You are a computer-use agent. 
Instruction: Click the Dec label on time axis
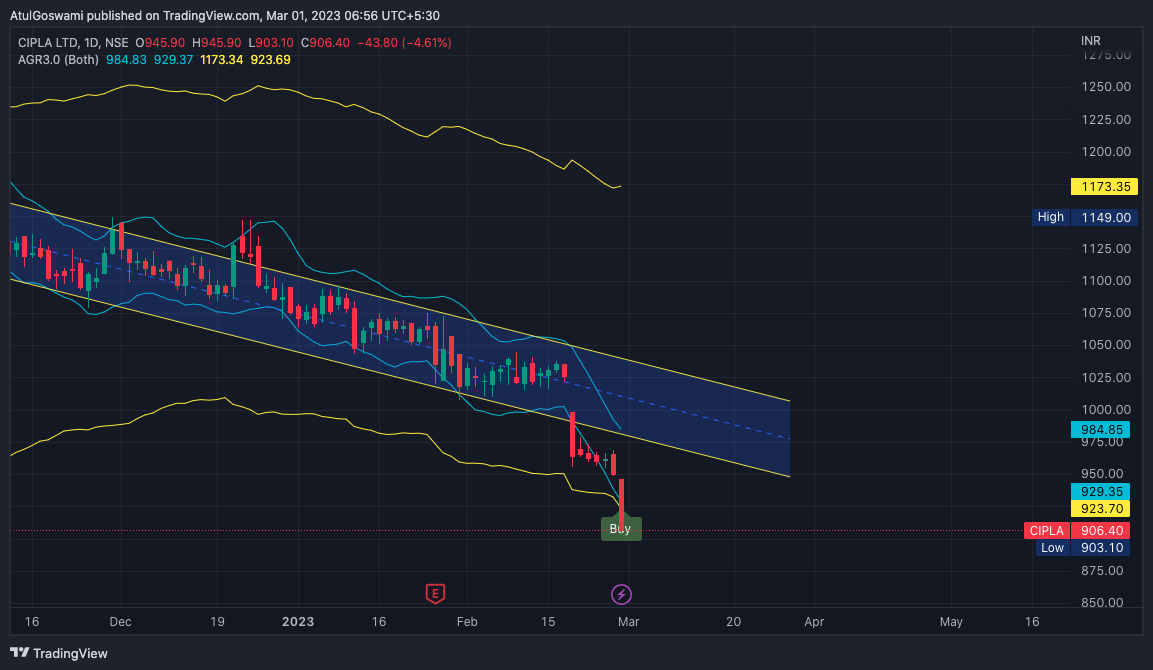pyautogui.click(x=121, y=621)
